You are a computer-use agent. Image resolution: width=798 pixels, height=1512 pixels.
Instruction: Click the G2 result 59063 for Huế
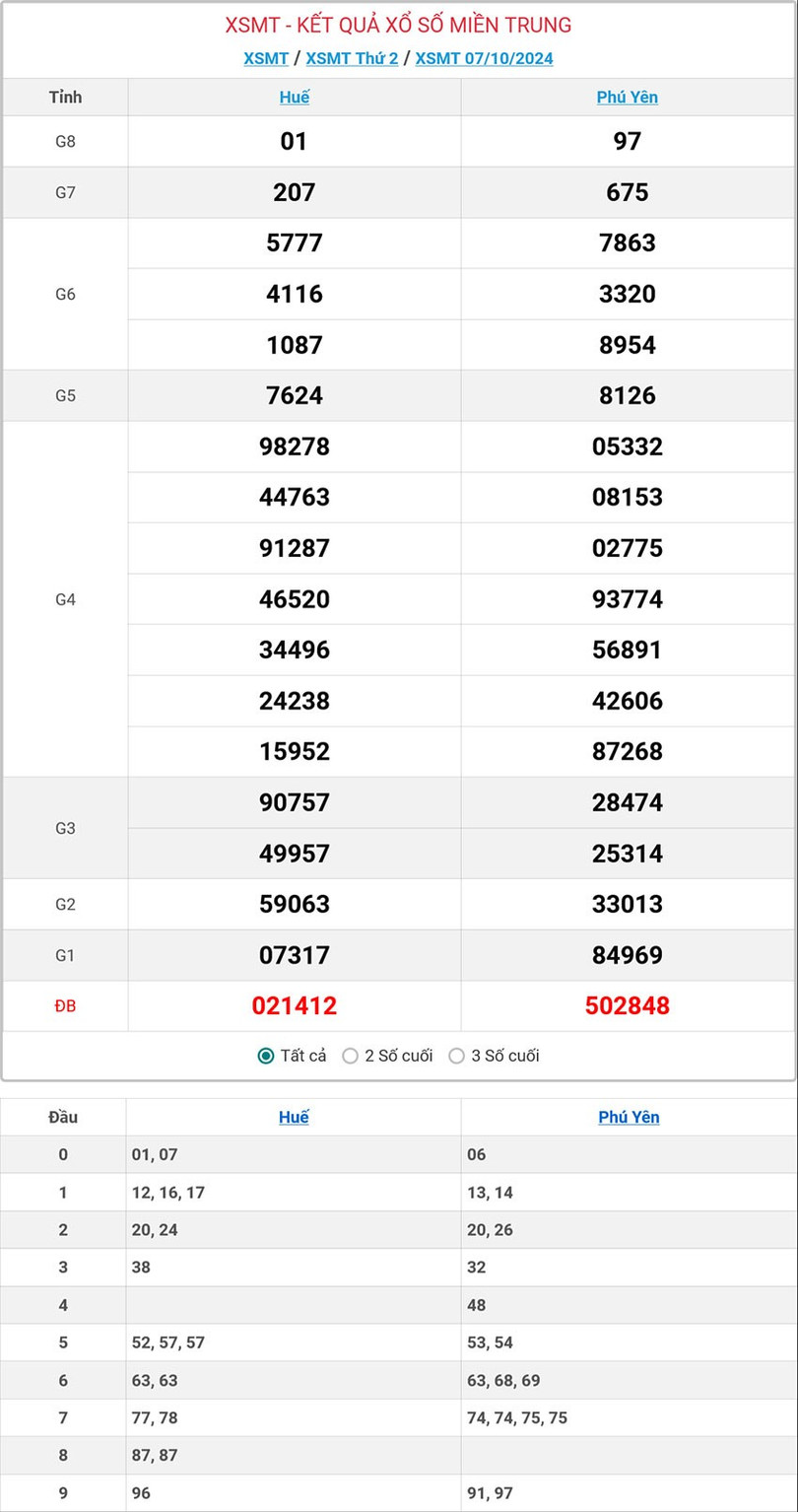(294, 904)
